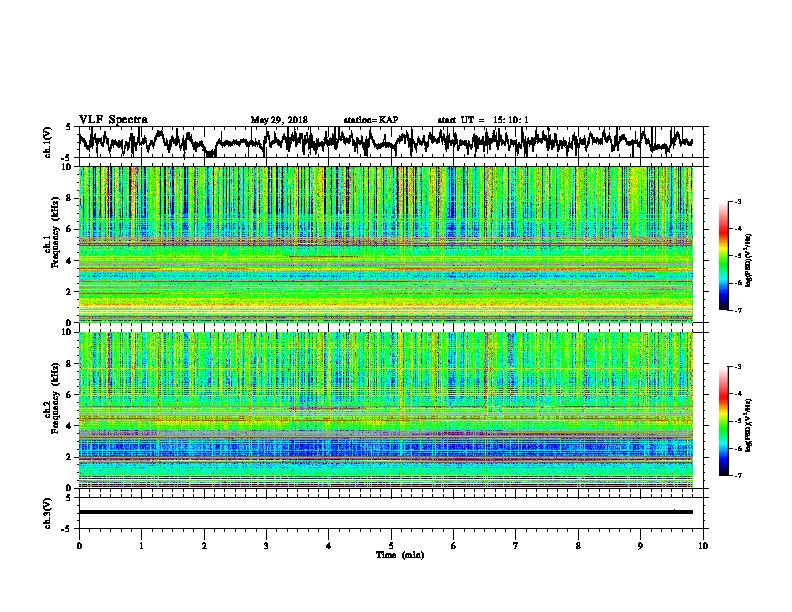Screen dimensions: 792x612
Task: Click the log(PSD) label beside ch.2 colorbar
Action: 748,425
